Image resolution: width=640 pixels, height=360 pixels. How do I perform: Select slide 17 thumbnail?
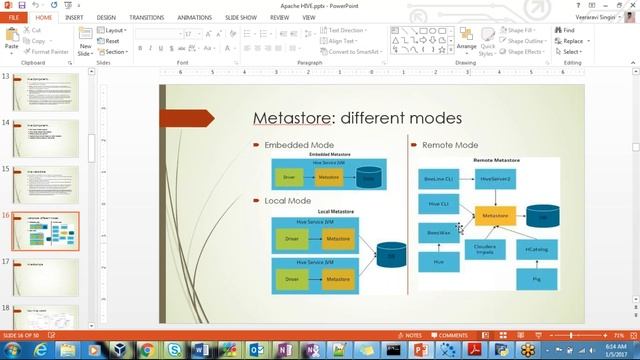[x=45, y=277]
